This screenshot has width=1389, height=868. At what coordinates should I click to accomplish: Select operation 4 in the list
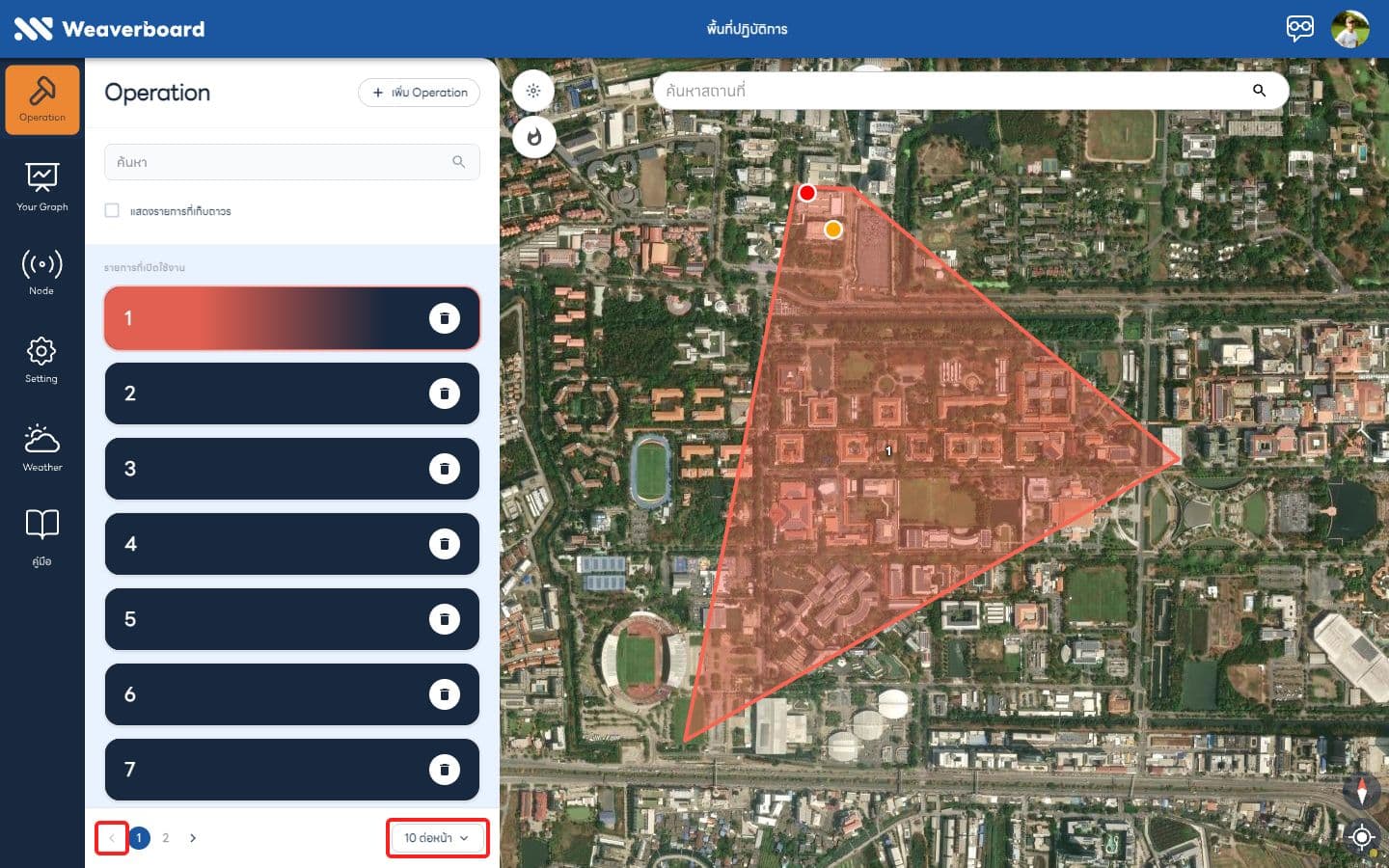coord(292,544)
